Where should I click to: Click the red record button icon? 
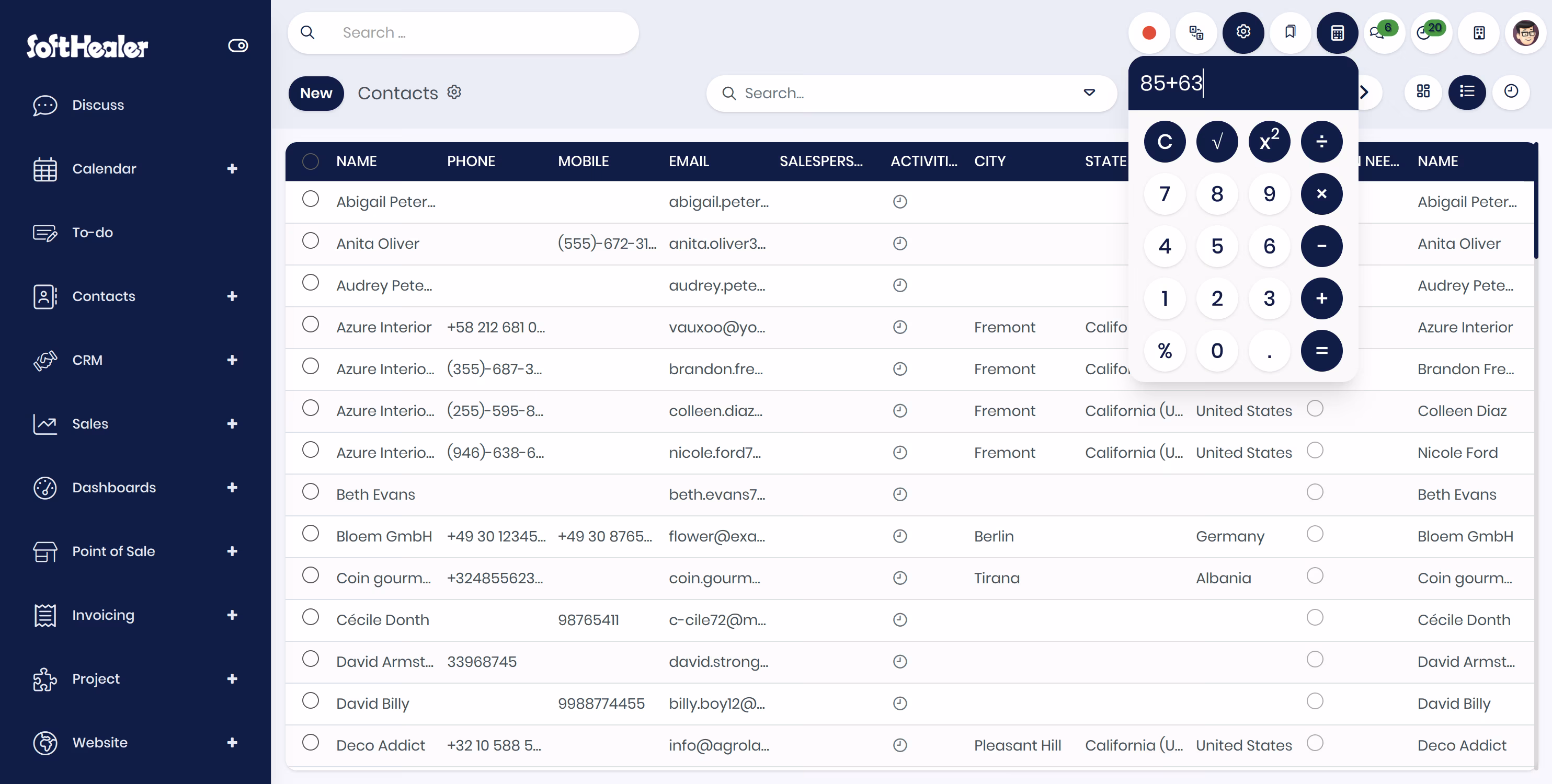(1149, 32)
